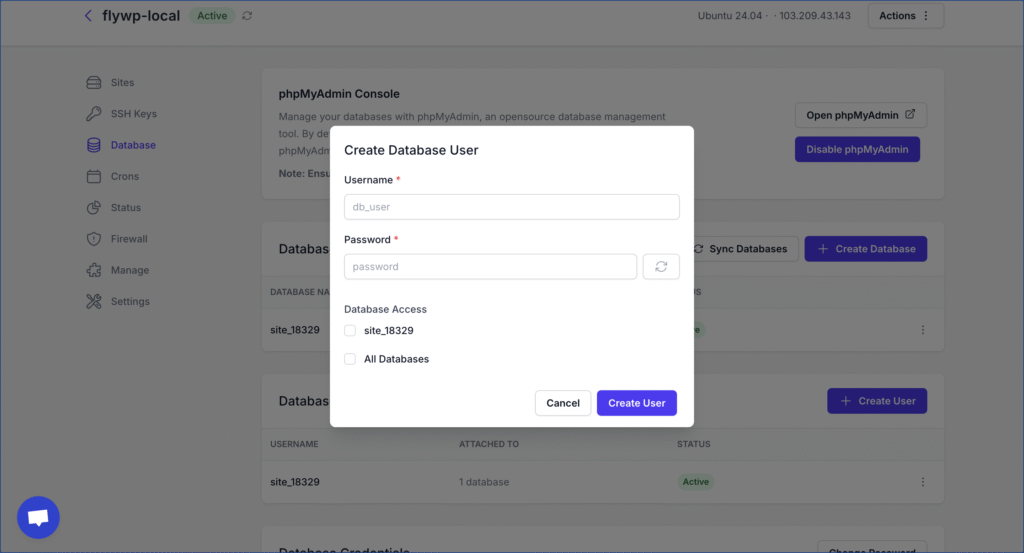Focus the Password input field

490,266
